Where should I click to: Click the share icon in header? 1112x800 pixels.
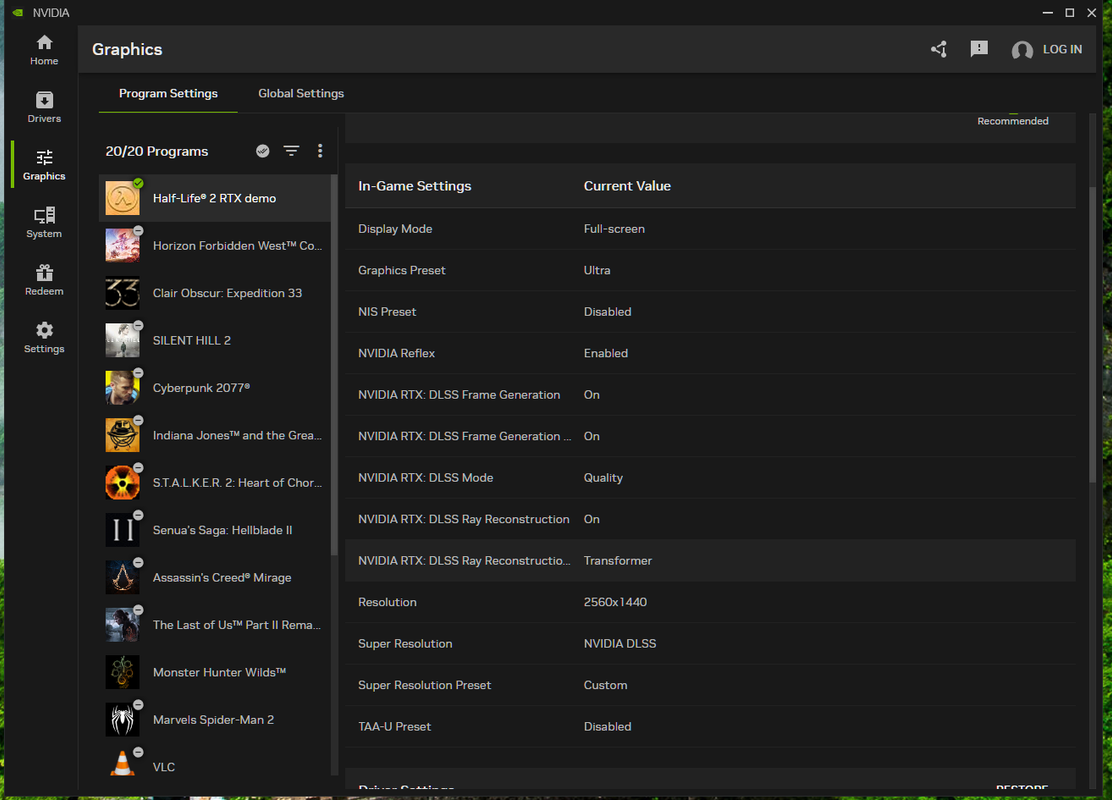pos(939,49)
